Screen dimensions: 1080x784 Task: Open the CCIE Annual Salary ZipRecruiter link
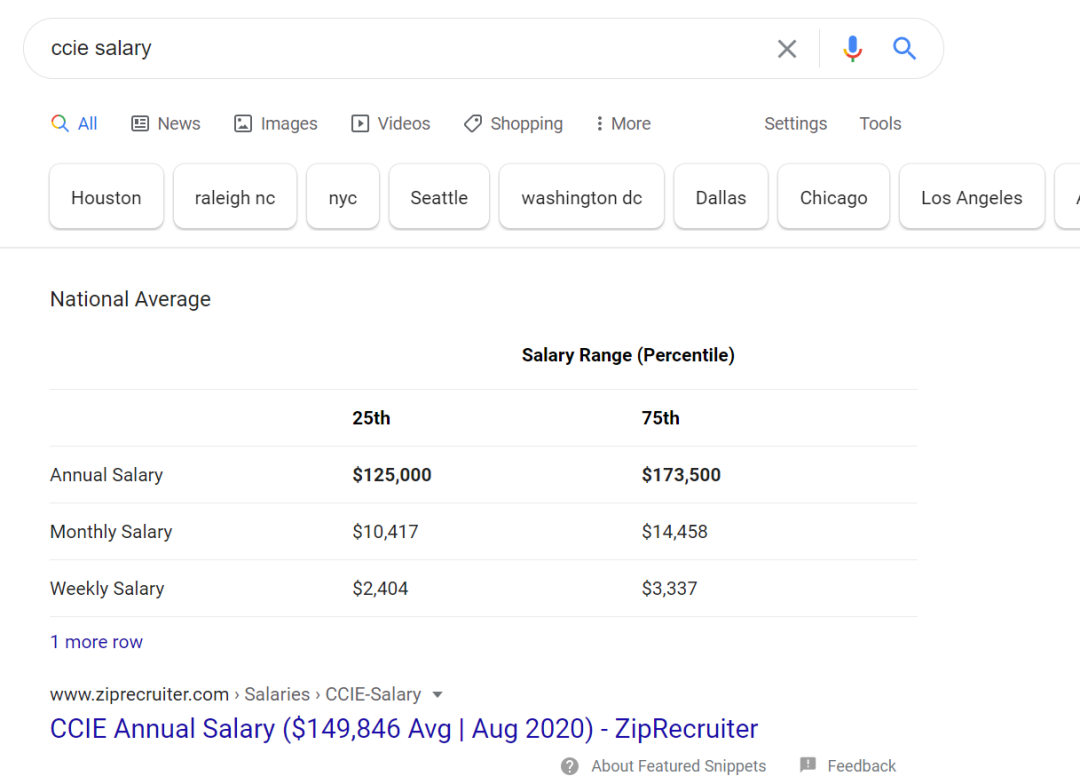[x=404, y=728]
